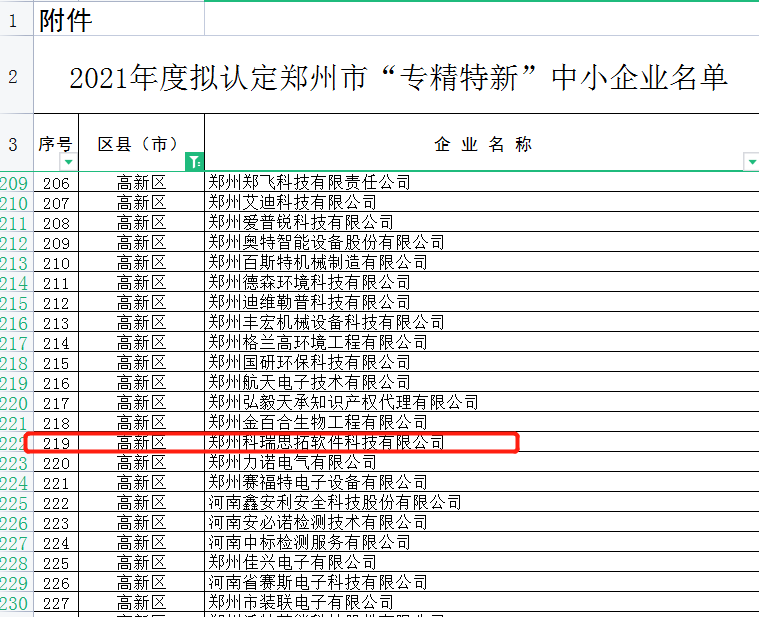The height and width of the screenshot is (617, 759).
Task: Select serial number cell 207
Action: (56, 203)
